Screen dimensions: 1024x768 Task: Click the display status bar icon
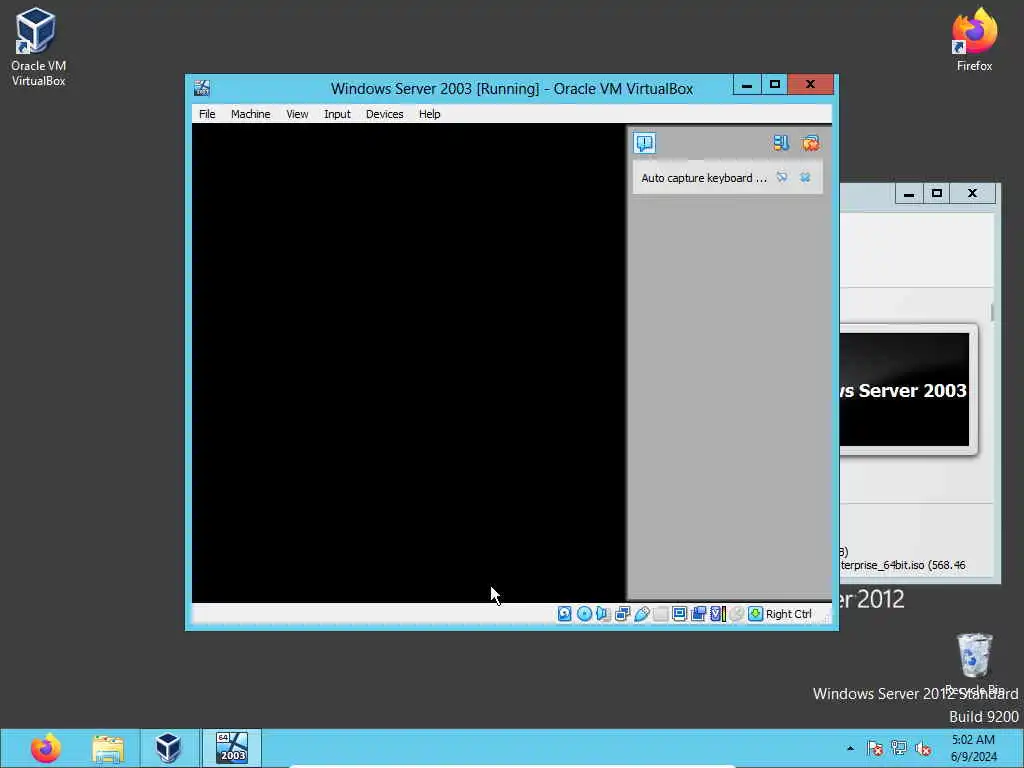pyautogui.click(x=679, y=614)
